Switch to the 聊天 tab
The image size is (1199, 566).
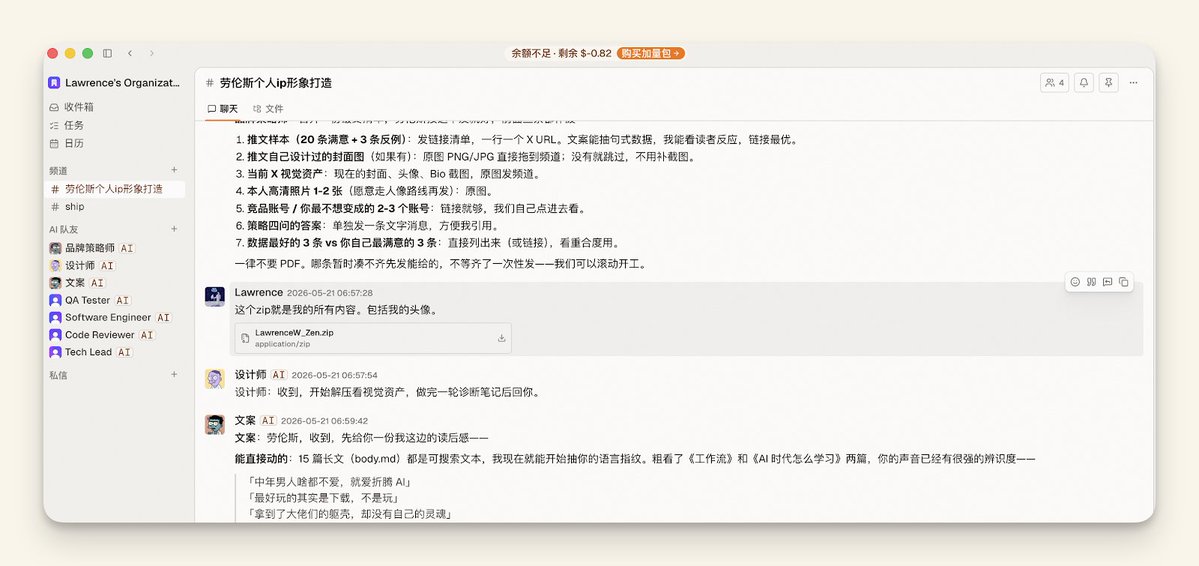tap(223, 109)
